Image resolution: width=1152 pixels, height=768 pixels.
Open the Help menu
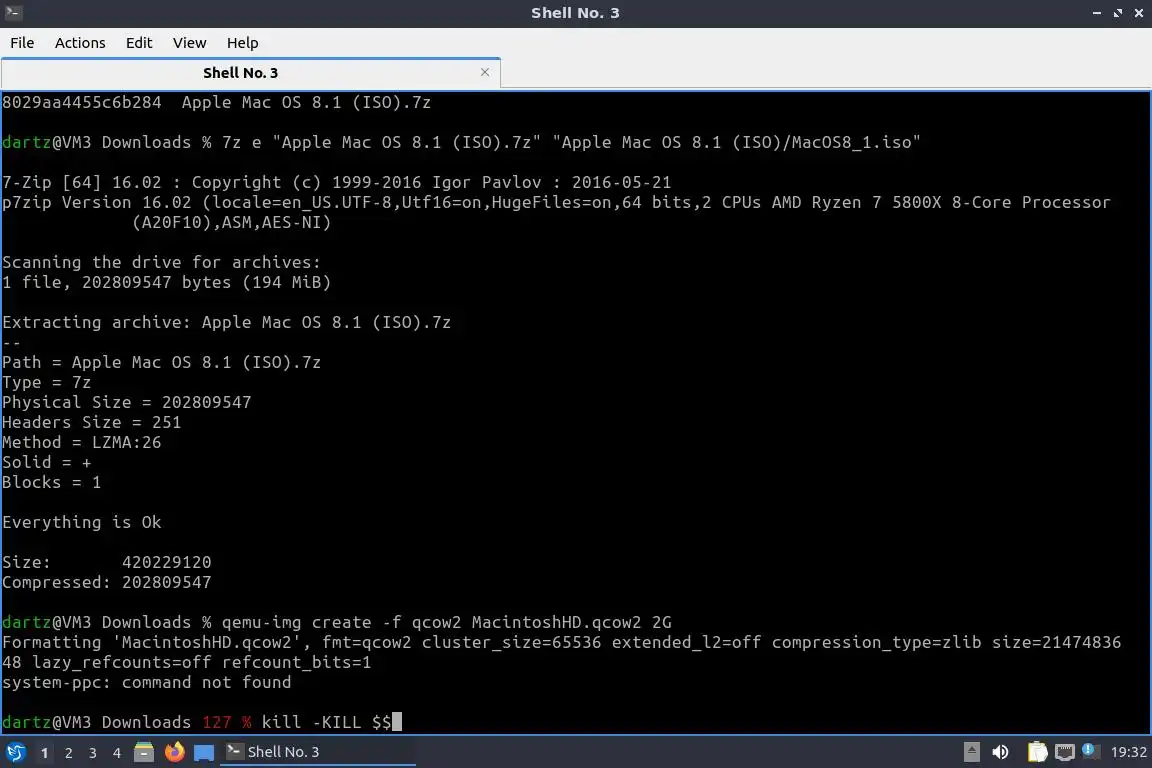point(242,43)
